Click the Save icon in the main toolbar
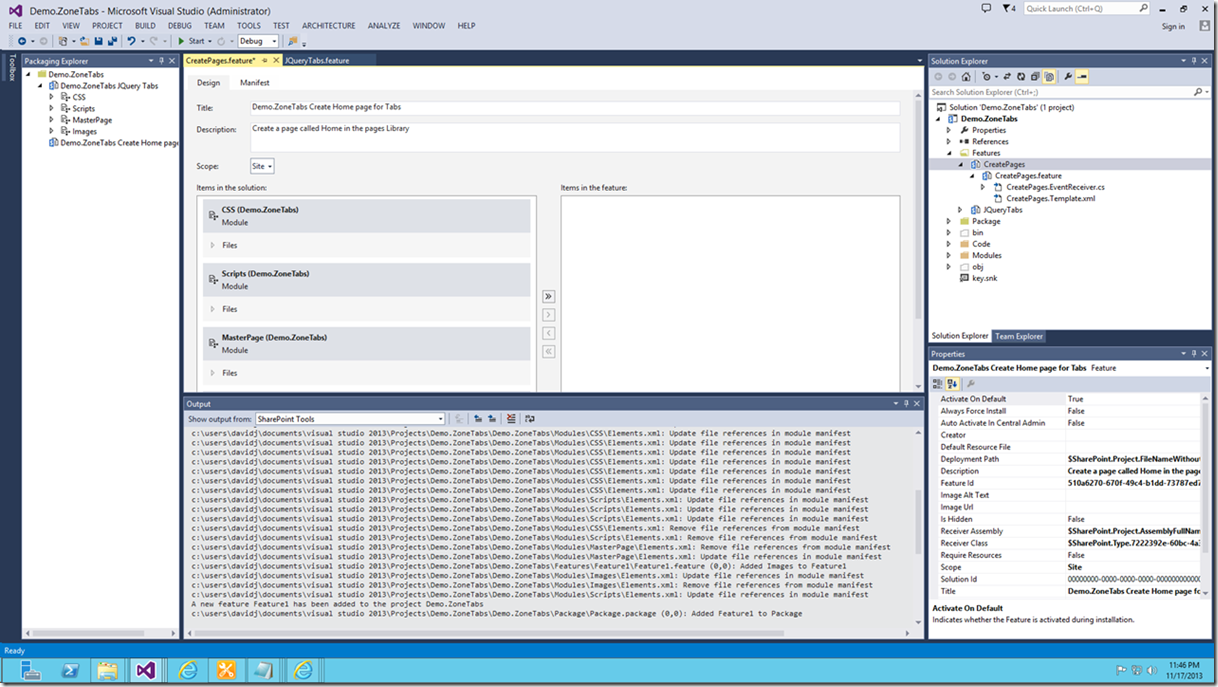Image resolution: width=1218 pixels, height=687 pixels. 98,41
